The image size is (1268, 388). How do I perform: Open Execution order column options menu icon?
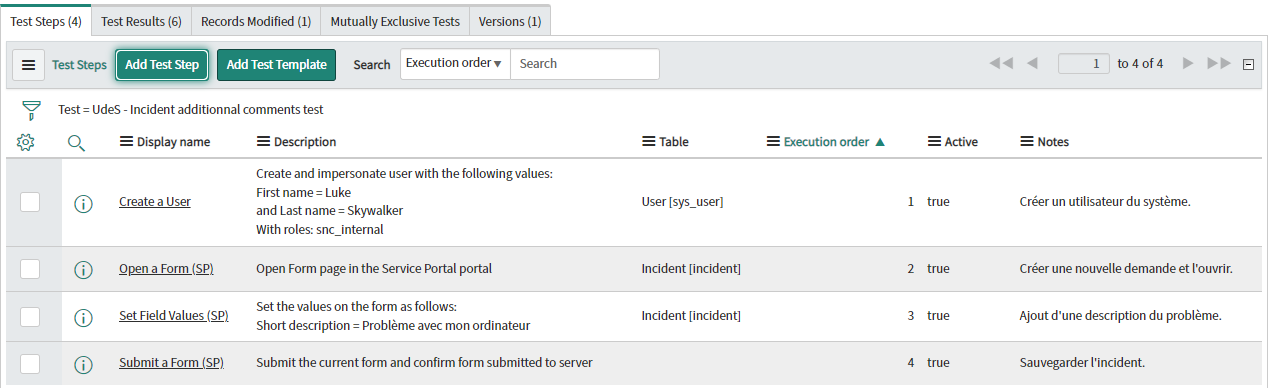tap(774, 142)
